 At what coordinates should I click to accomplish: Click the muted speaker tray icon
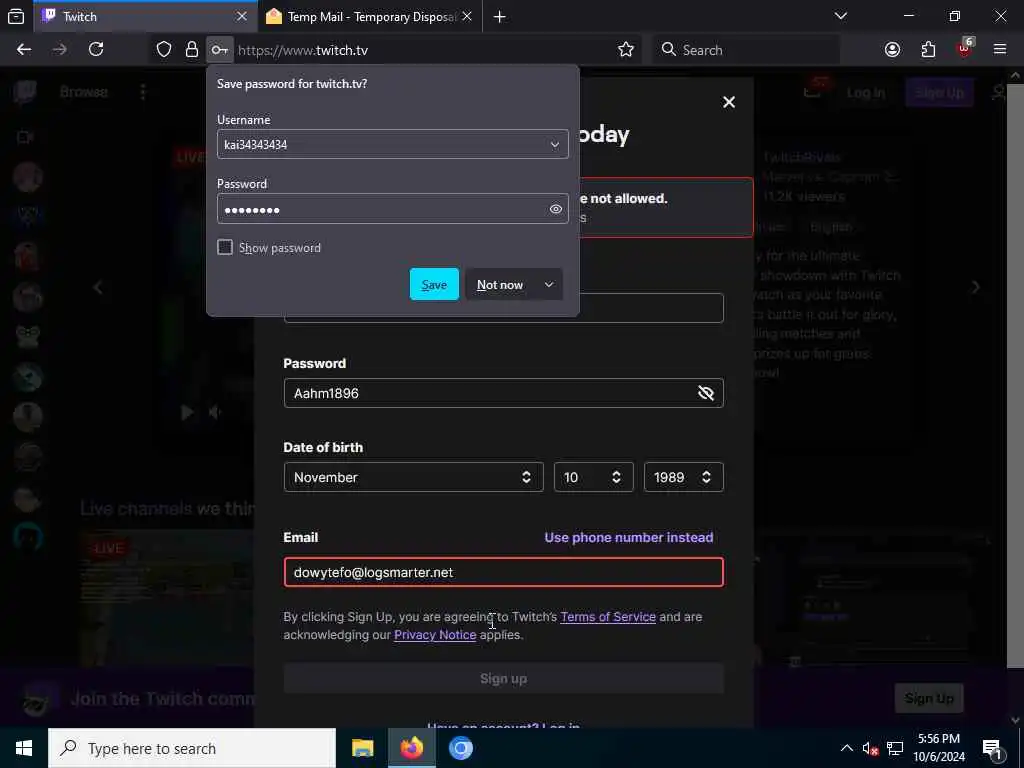[x=870, y=748]
